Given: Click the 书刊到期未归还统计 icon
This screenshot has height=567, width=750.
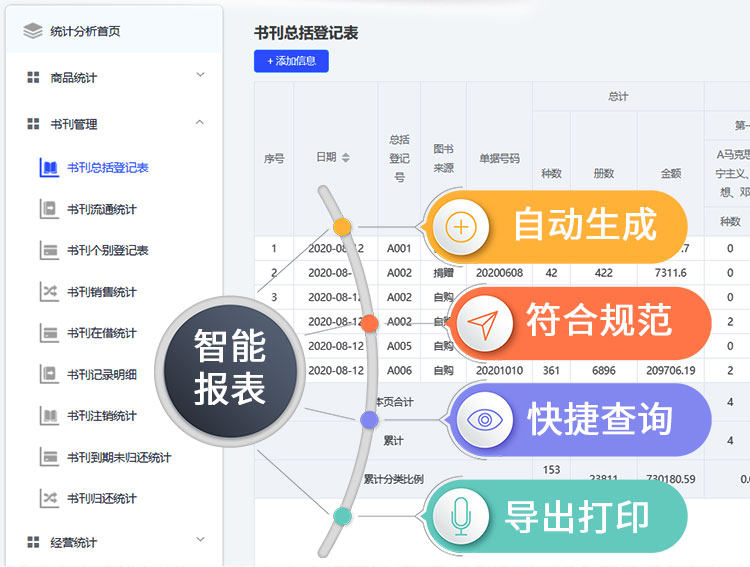Looking at the screenshot, I should (49, 457).
